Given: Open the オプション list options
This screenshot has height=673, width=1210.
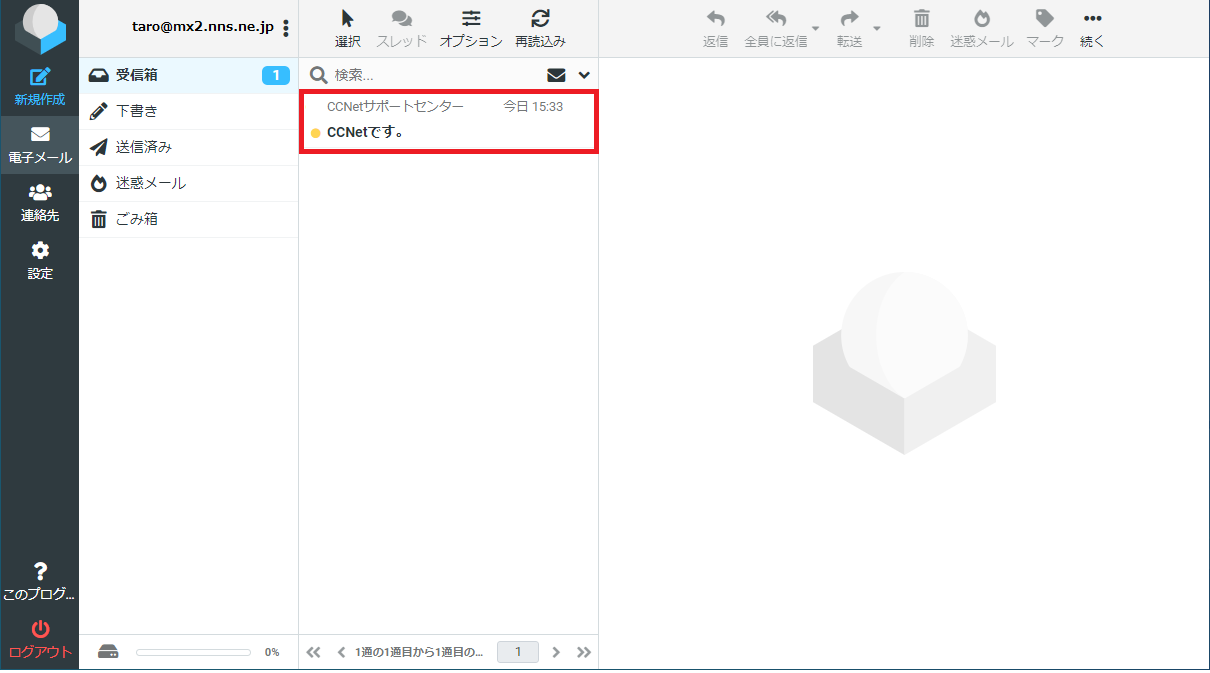Looking at the screenshot, I should tap(471, 19).
